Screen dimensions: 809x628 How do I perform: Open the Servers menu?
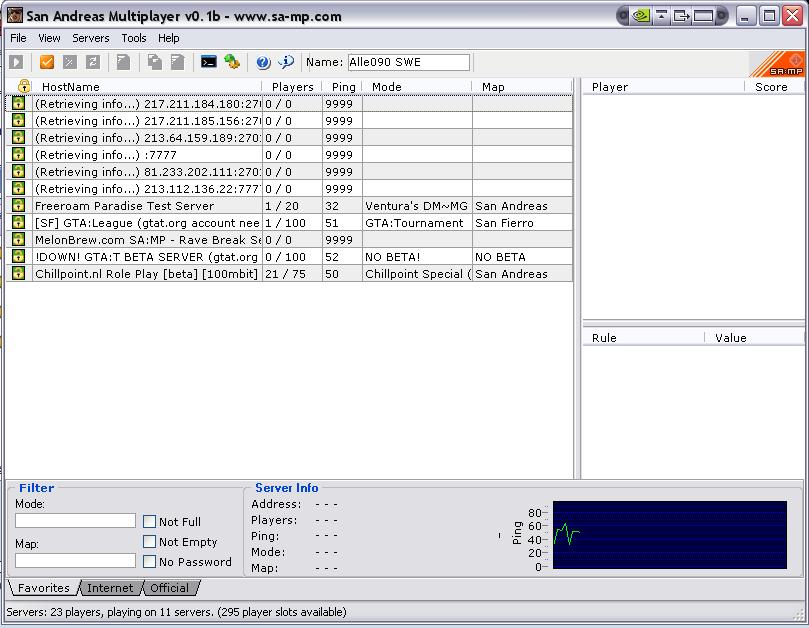[x=91, y=38]
